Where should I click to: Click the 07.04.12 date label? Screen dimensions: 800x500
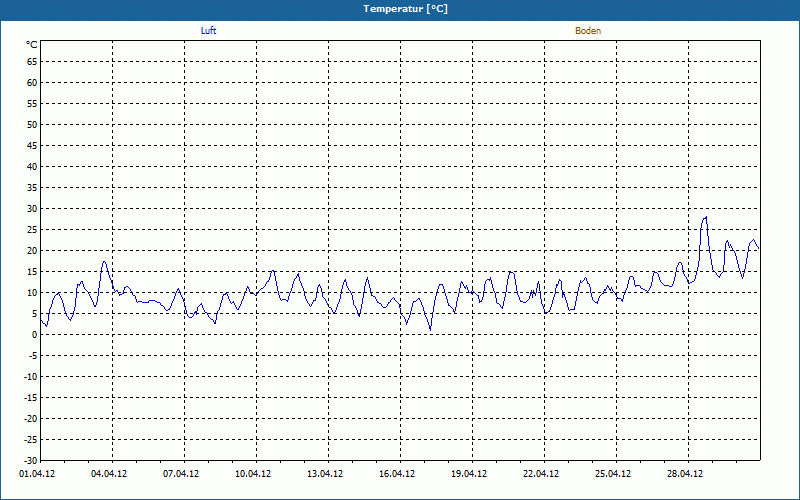point(181,474)
